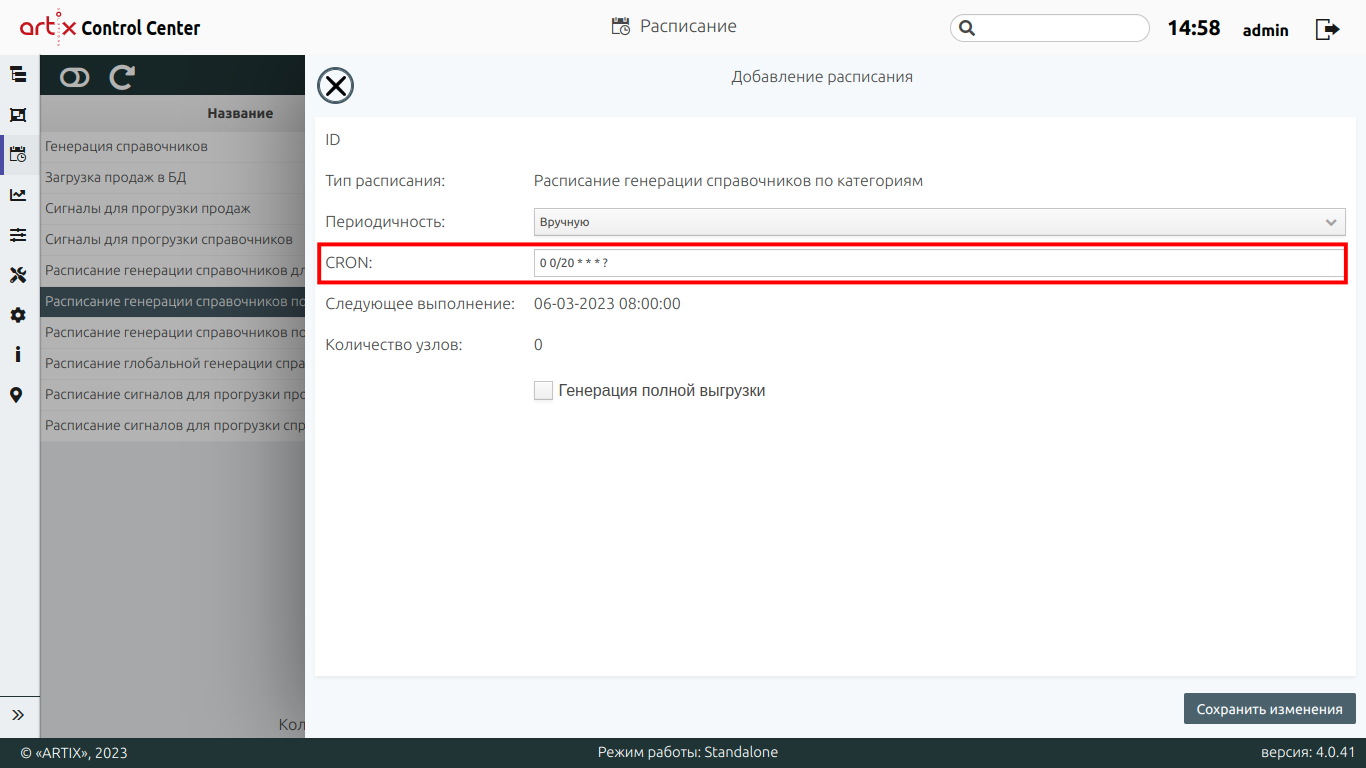Select Загрузка продаж в БД row

coord(116,177)
